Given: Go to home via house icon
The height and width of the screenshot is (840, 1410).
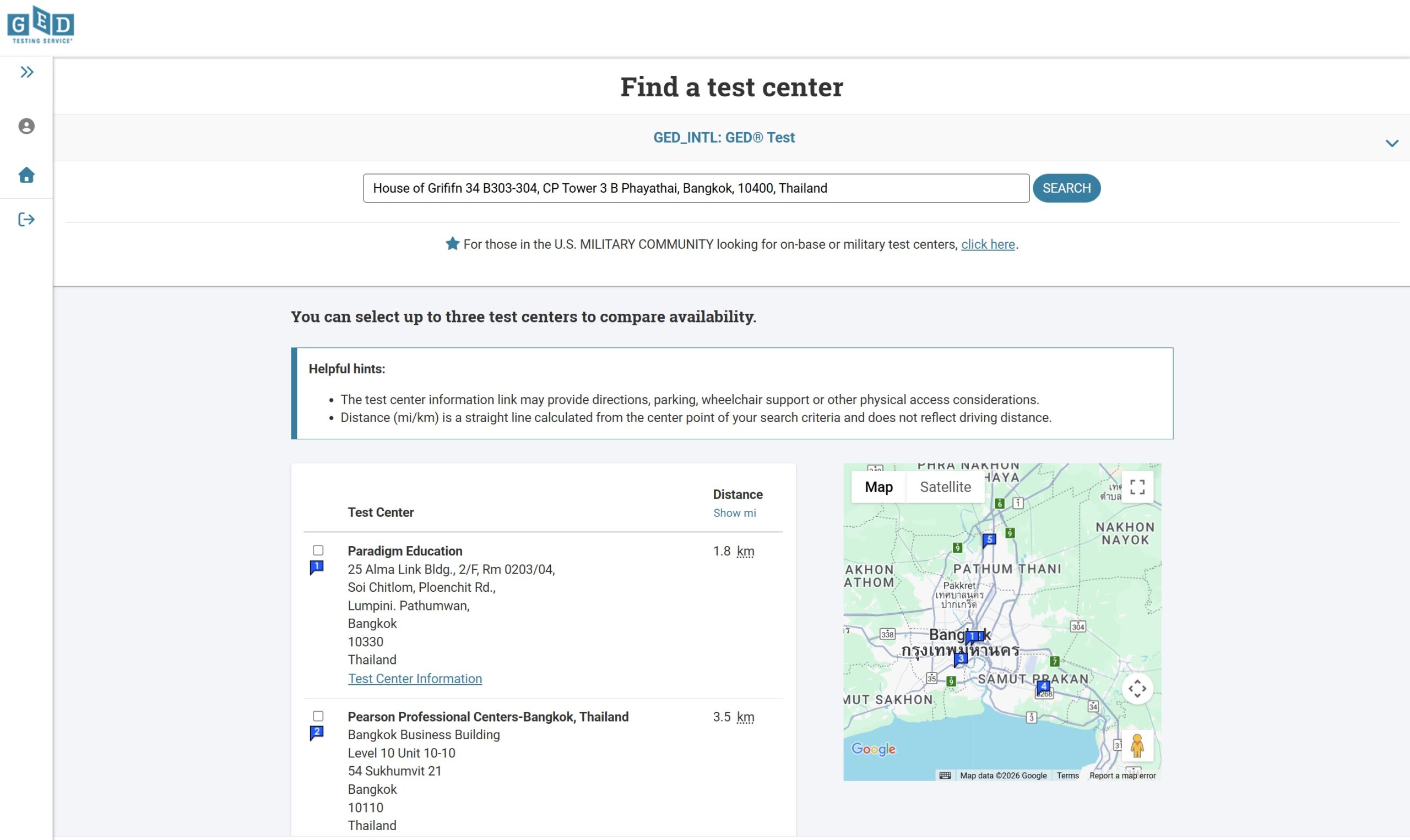Looking at the screenshot, I should [26, 175].
